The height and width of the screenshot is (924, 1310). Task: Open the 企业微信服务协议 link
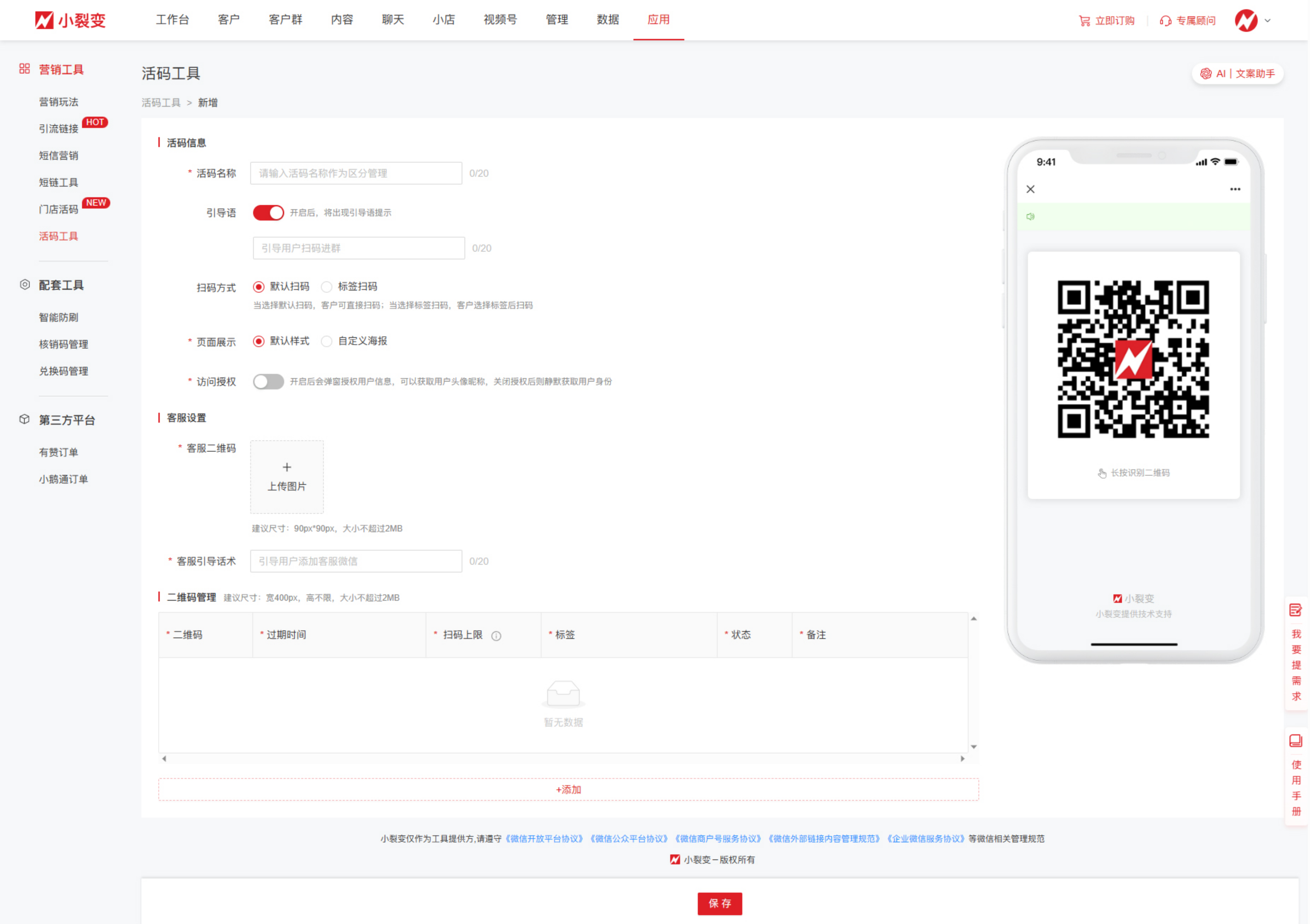click(926, 838)
